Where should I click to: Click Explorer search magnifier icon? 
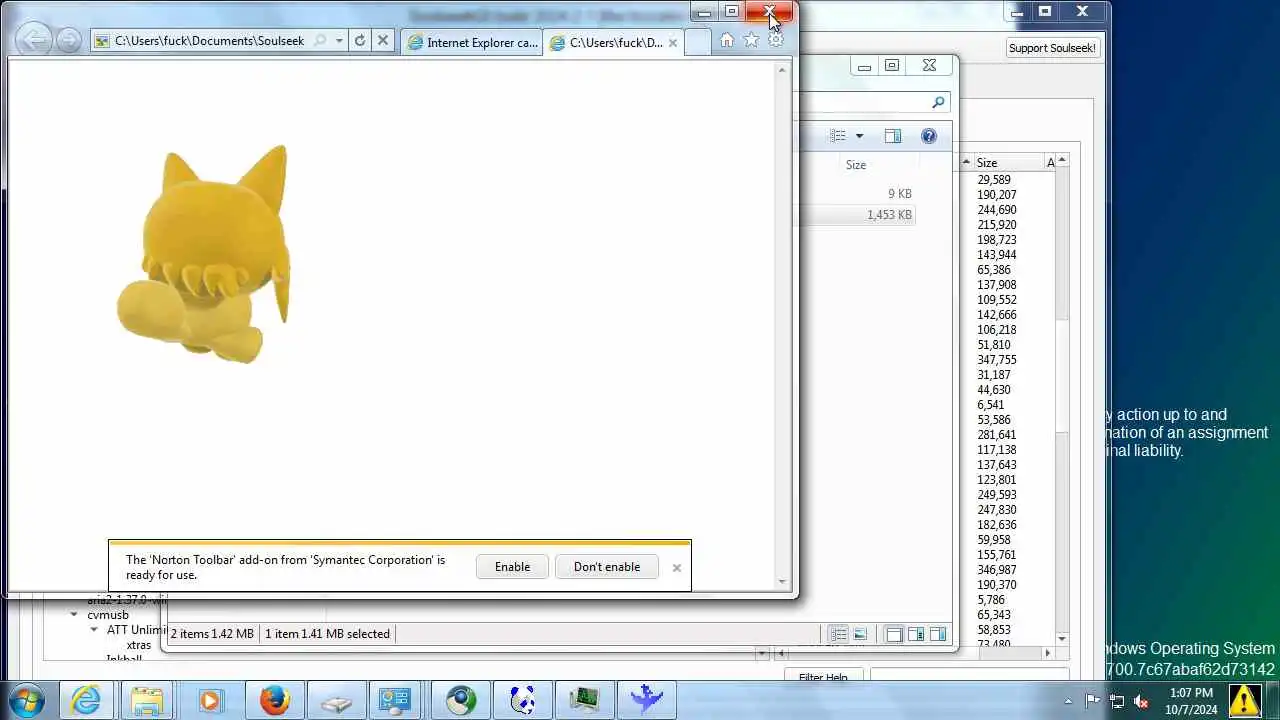(x=938, y=102)
